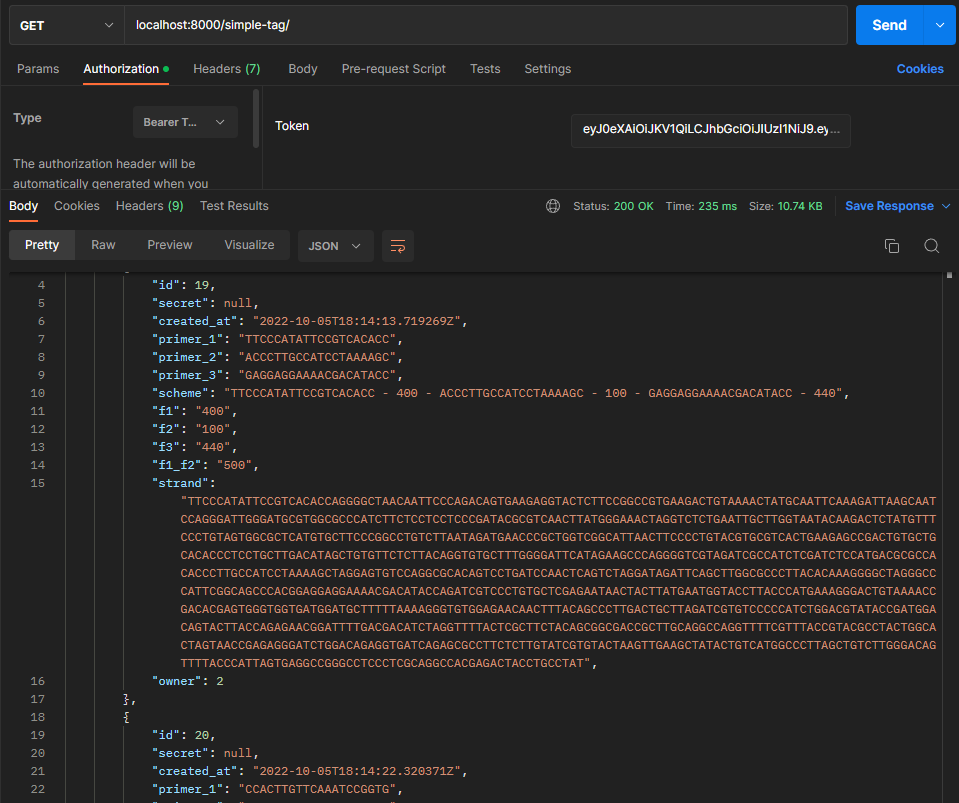This screenshot has height=803, width=959.
Task: Open the HTTP method dropdown showing GET
Action: tap(65, 24)
